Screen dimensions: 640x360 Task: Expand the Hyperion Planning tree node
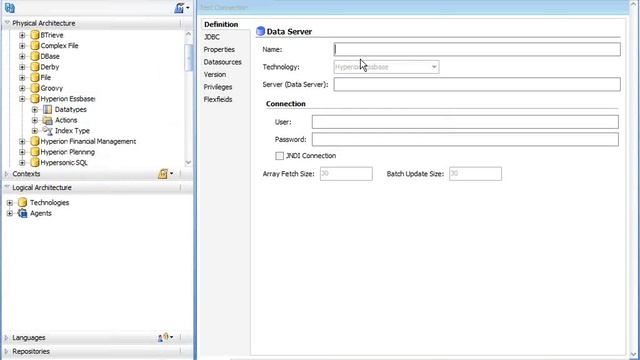point(22,152)
